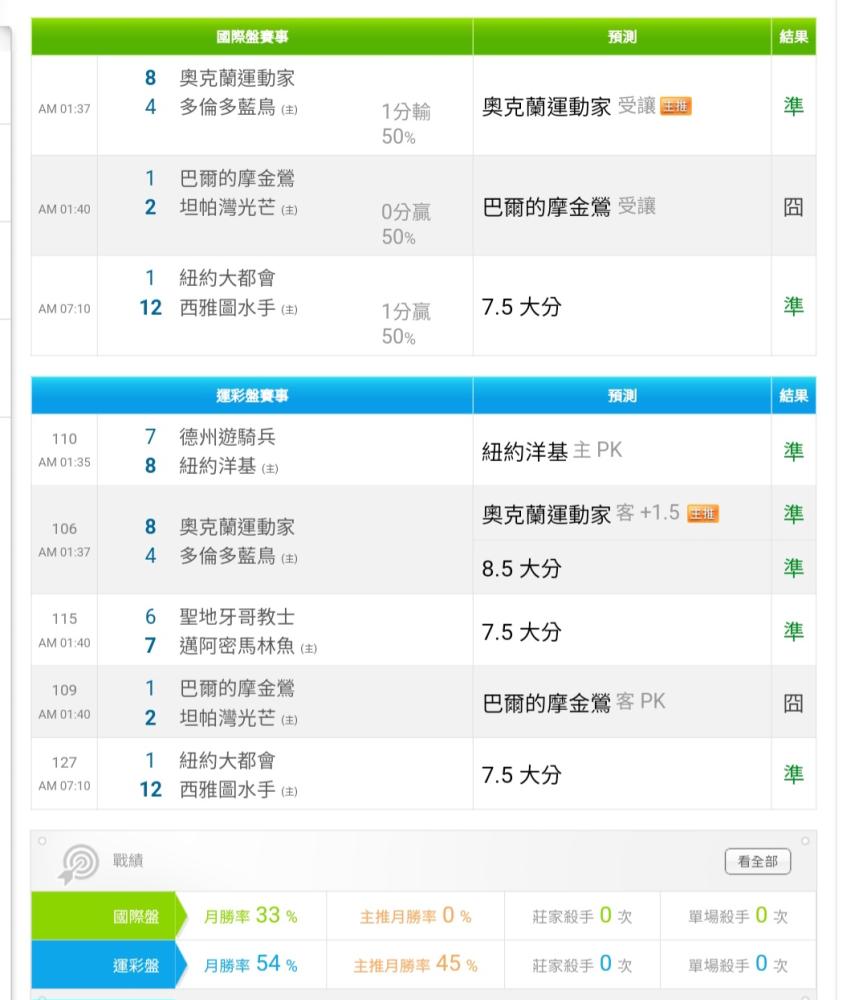Viewport: 867px width, 1000px height.
Task: Click 7.5 大分 prediction in game 115 row
Action: [x=521, y=632]
